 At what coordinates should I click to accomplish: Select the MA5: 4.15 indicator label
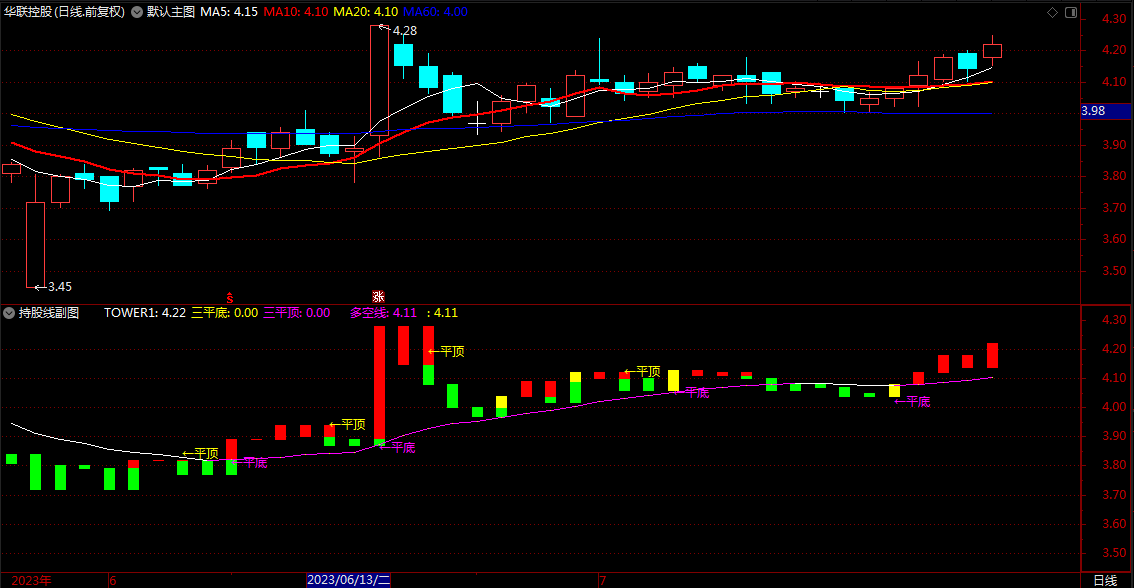click(x=229, y=12)
